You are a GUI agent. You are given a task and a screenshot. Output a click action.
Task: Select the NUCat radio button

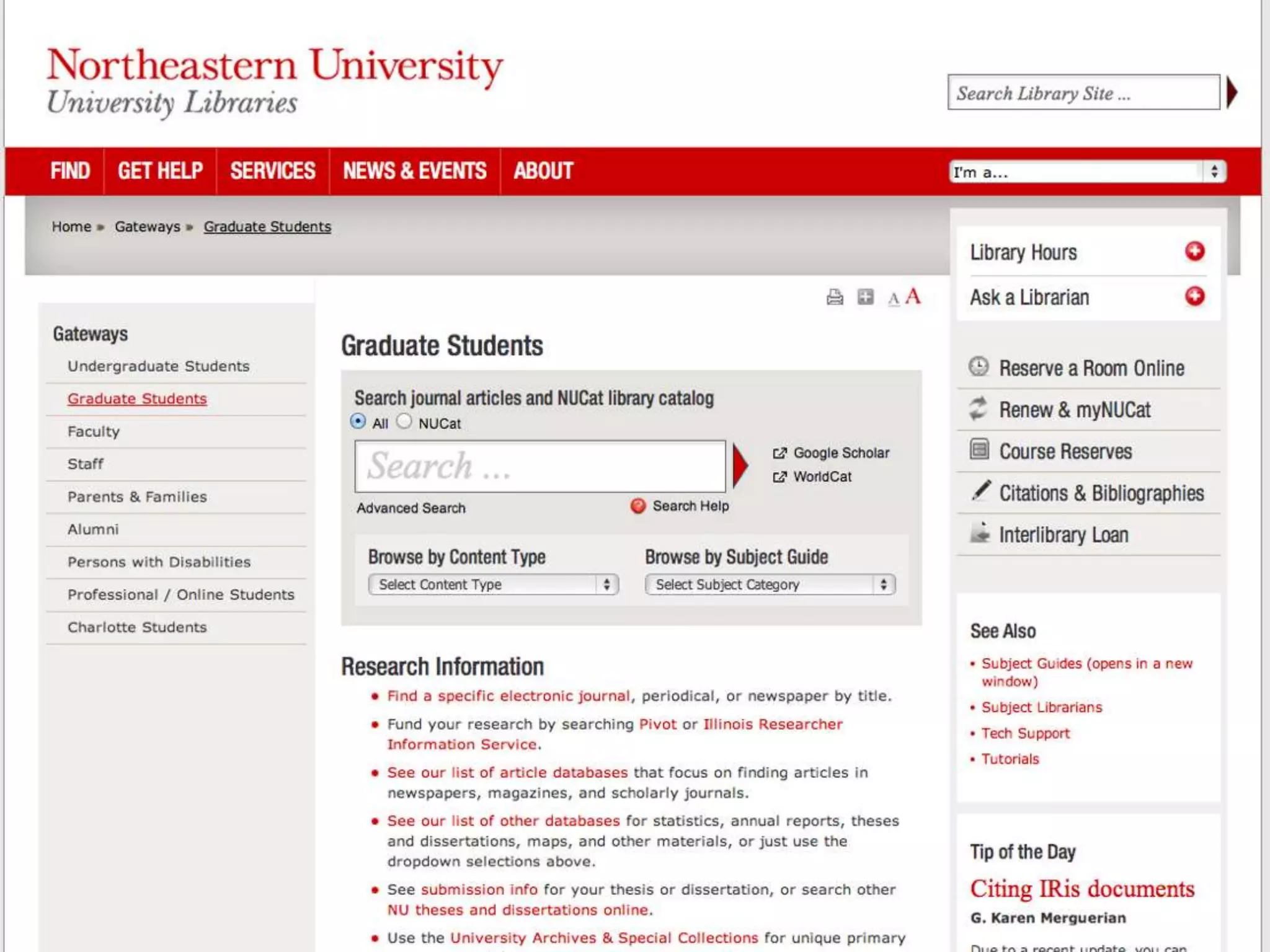[x=404, y=421]
